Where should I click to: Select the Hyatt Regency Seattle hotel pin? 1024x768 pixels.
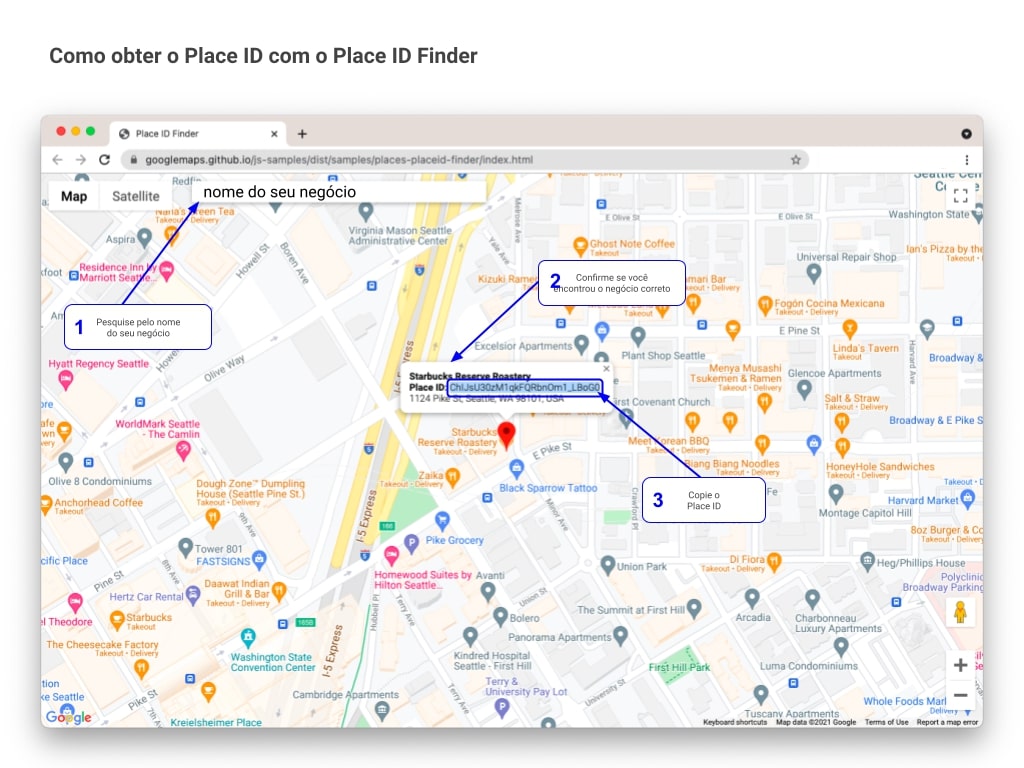tap(65, 379)
